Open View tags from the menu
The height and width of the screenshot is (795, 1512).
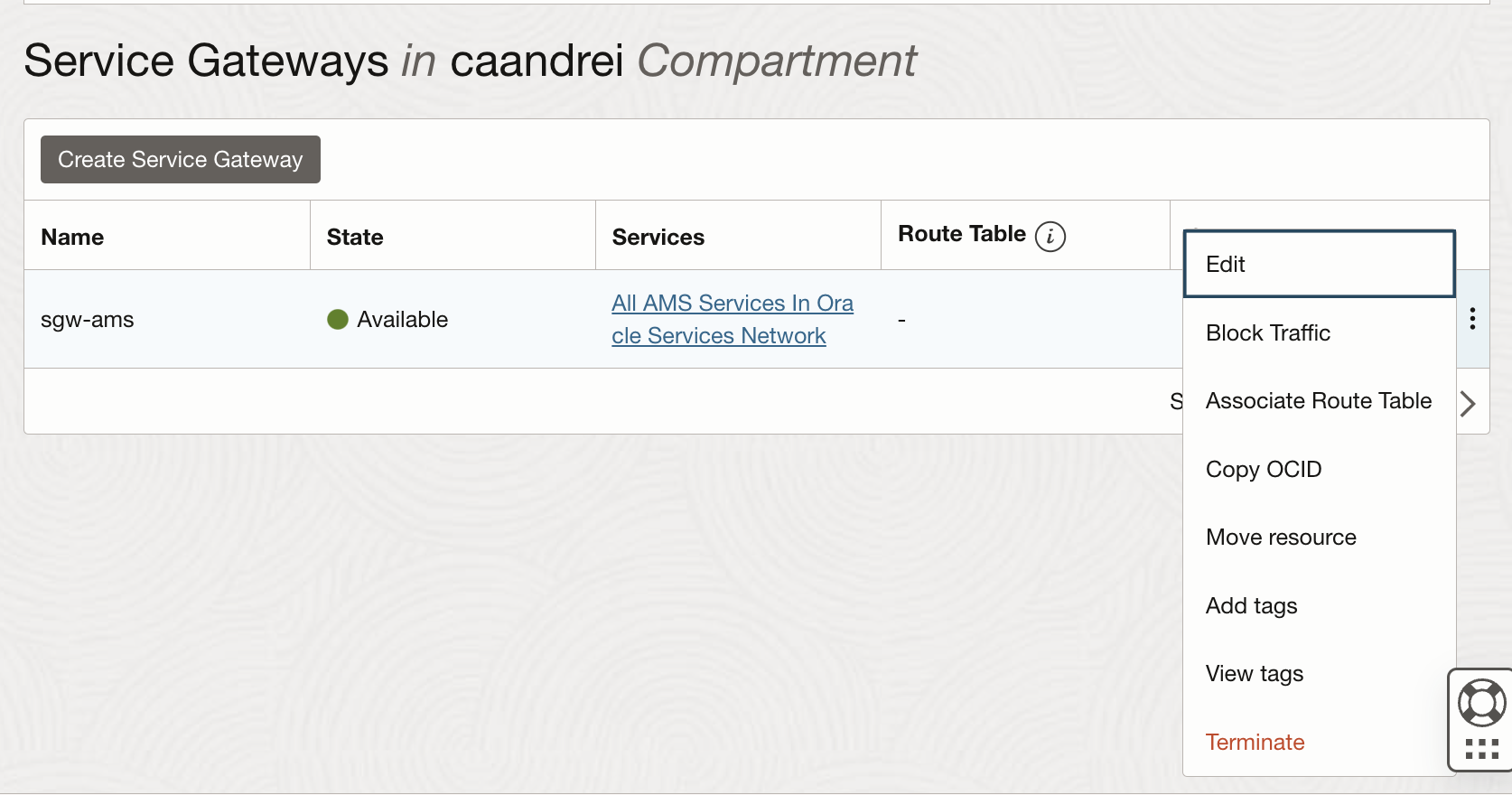click(x=1255, y=674)
